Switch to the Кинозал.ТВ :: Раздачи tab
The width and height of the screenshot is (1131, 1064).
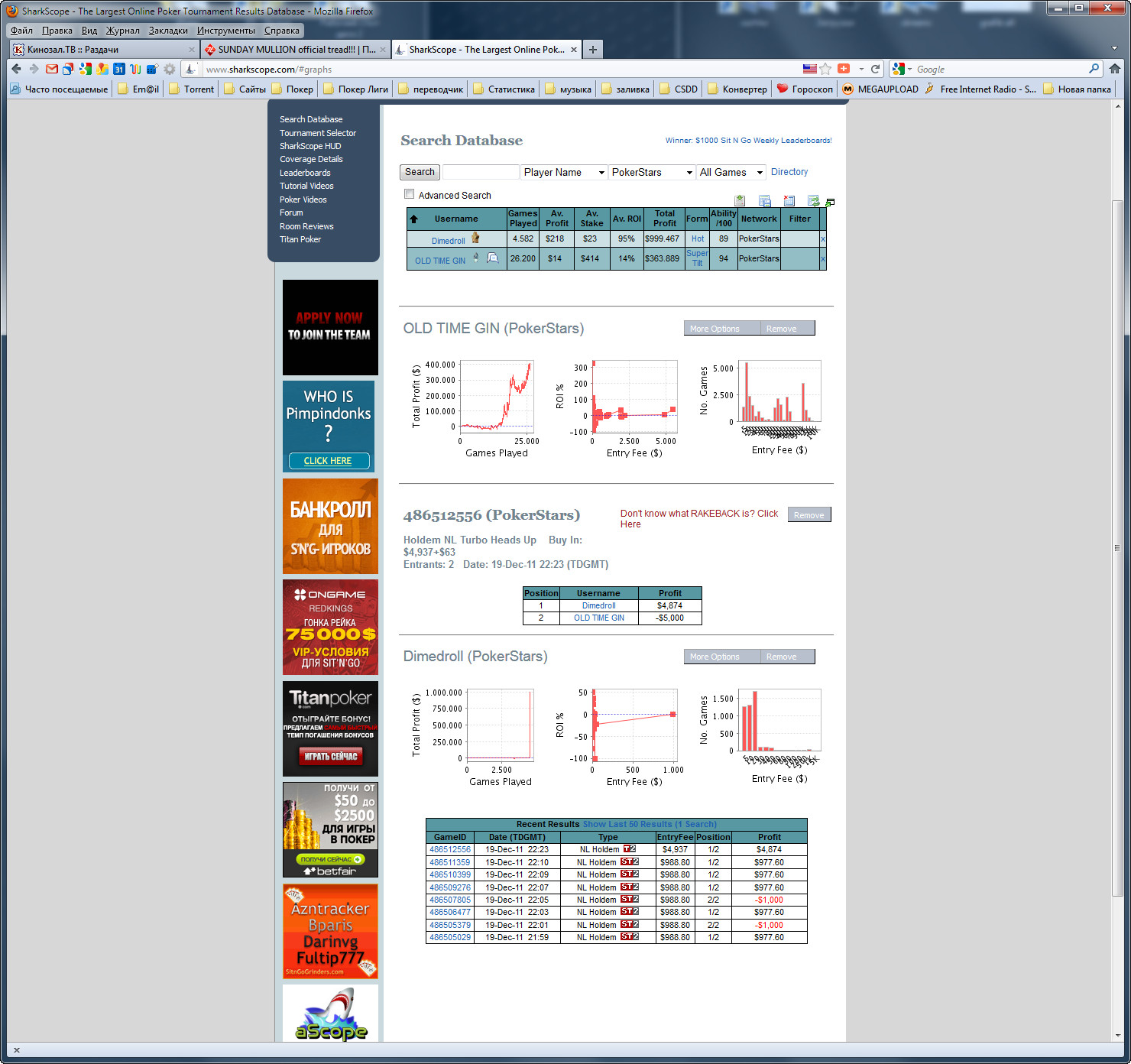(105, 50)
